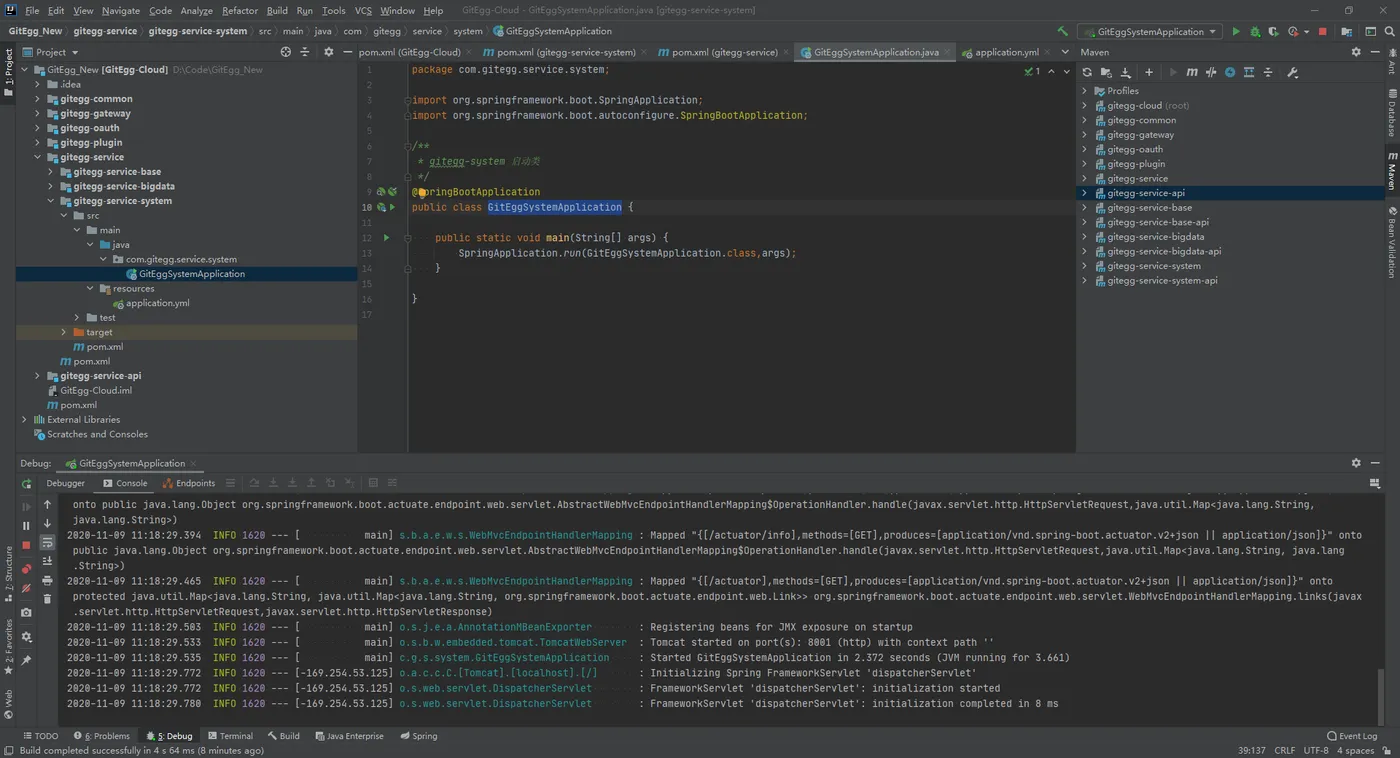Click the Build project hammer icon

coord(1062,32)
